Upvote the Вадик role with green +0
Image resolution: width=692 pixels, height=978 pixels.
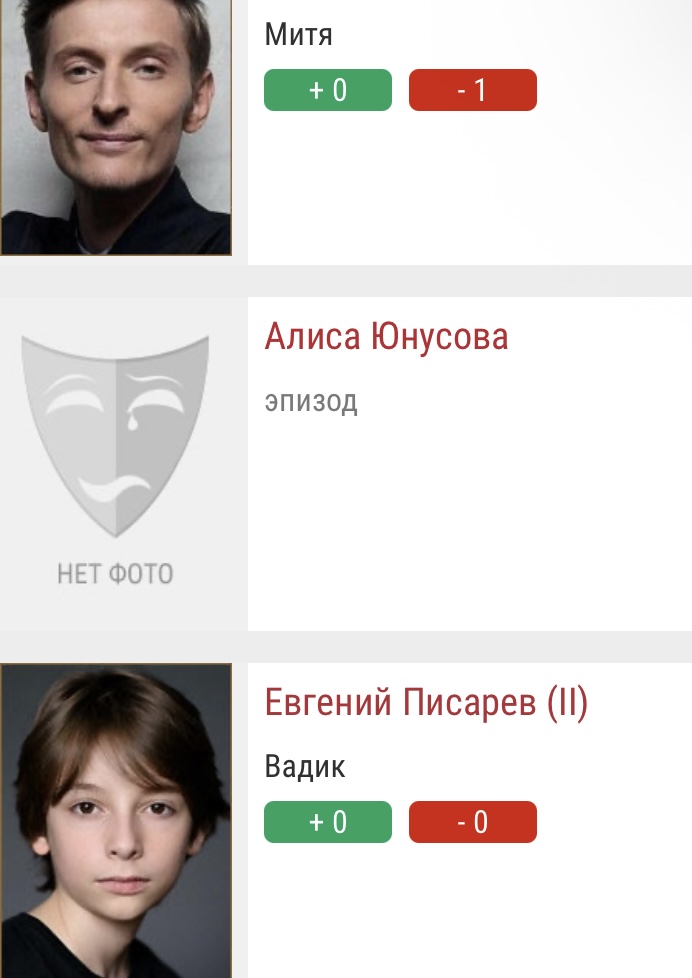(x=328, y=822)
